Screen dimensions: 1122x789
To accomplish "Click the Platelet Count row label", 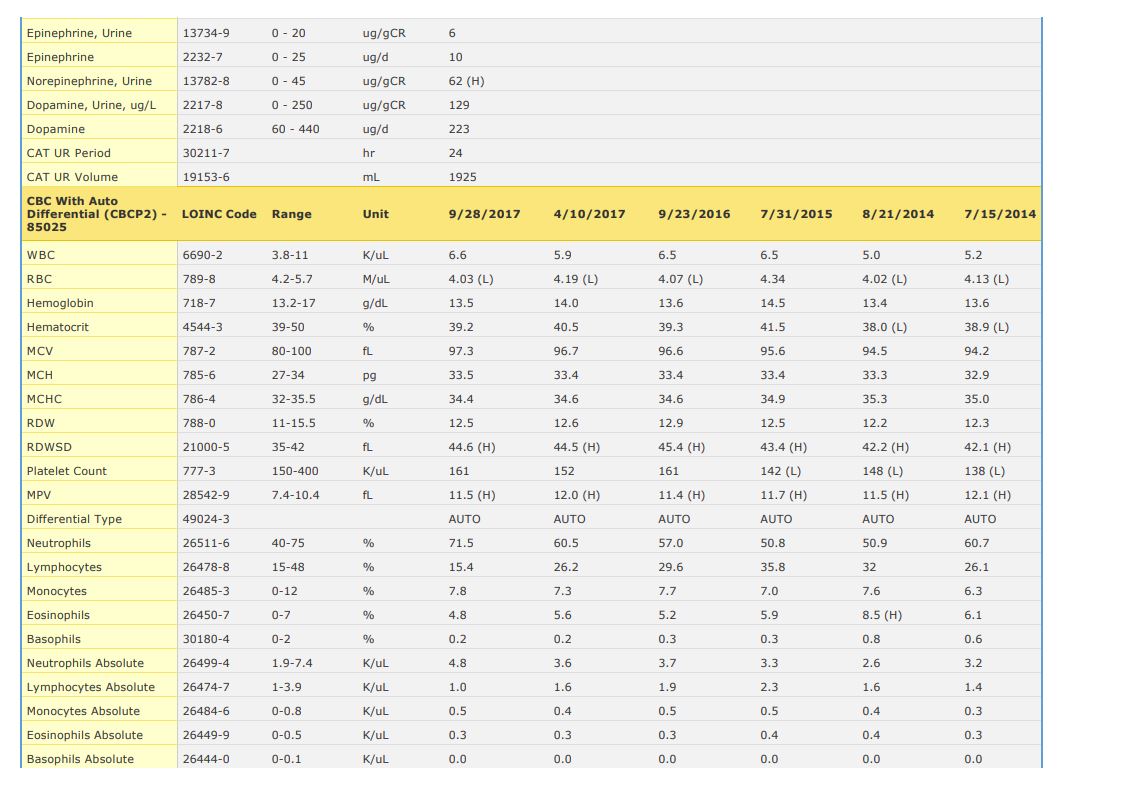I will click(66, 471).
